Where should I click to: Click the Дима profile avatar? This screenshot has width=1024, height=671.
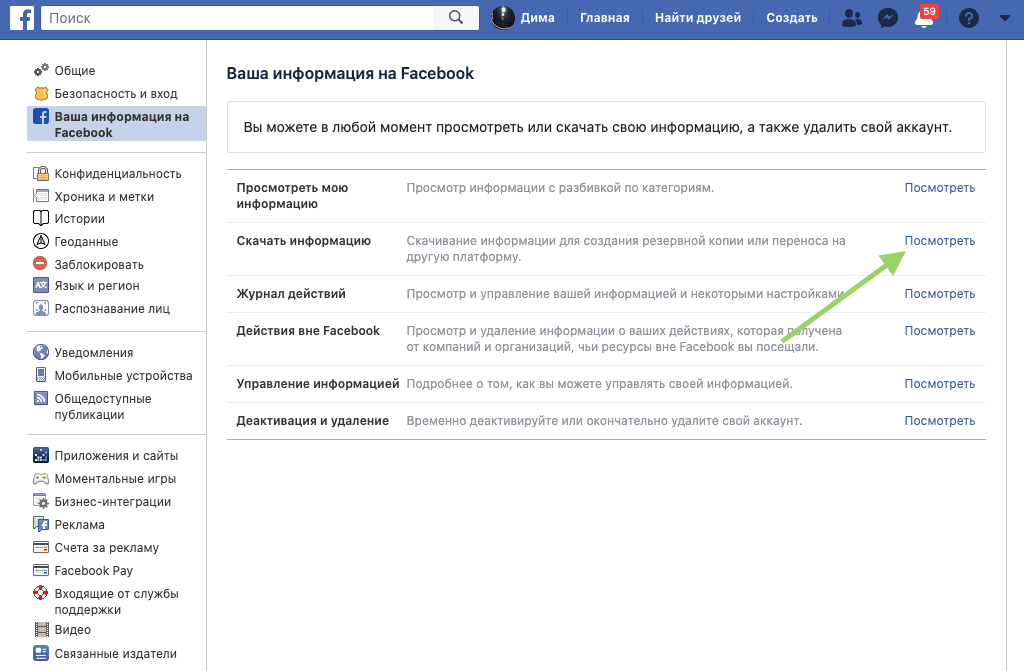pos(505,17)
